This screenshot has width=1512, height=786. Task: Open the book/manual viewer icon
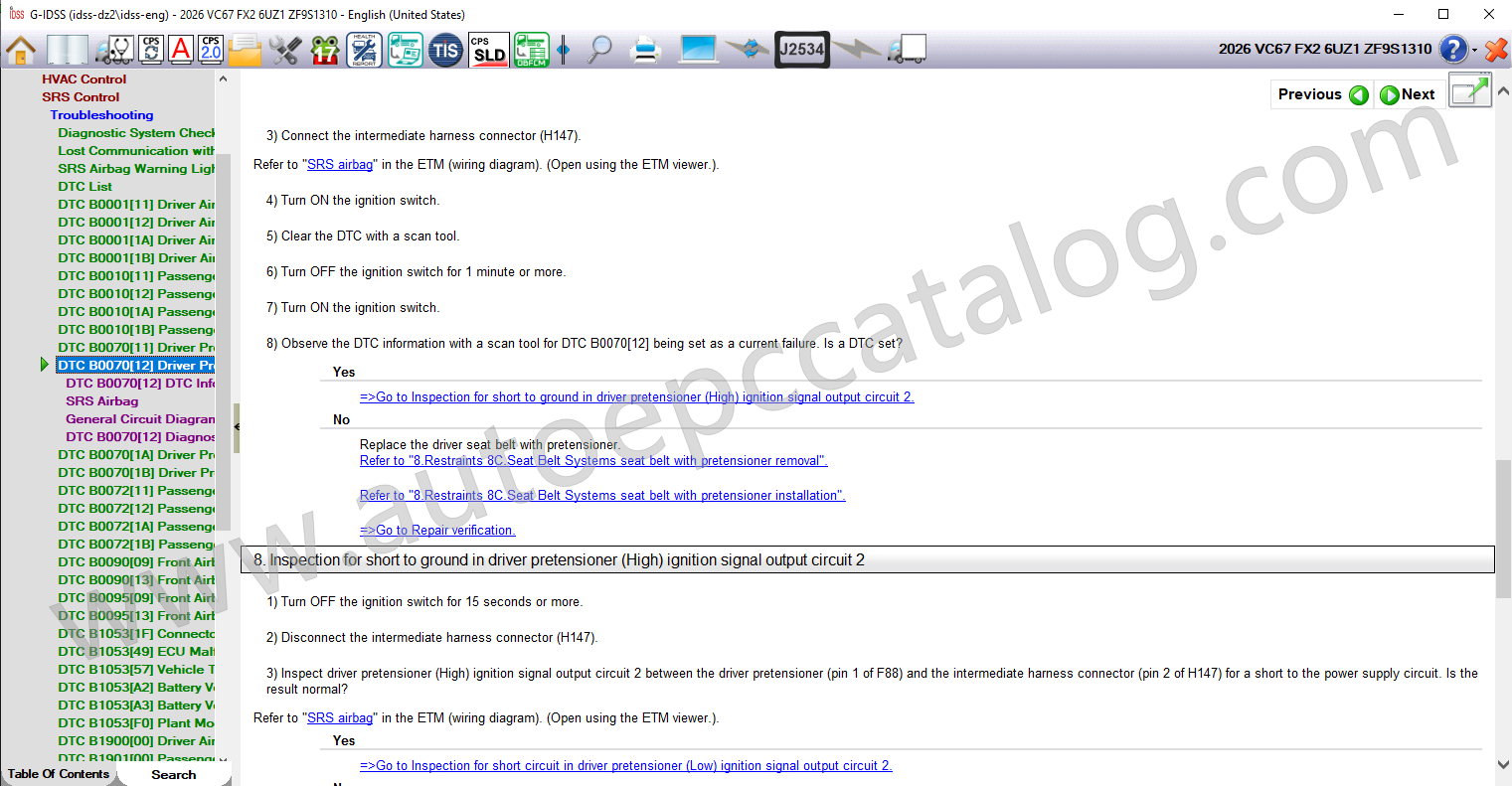pyautogui.click(x=67, y=49)
